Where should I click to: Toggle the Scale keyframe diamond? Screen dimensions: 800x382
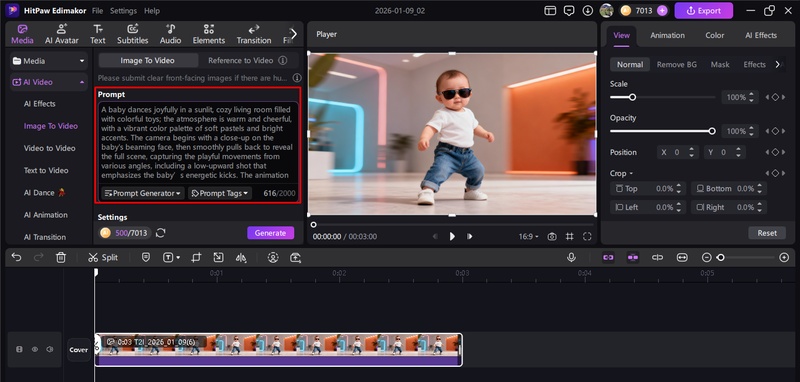pos(775,97)
